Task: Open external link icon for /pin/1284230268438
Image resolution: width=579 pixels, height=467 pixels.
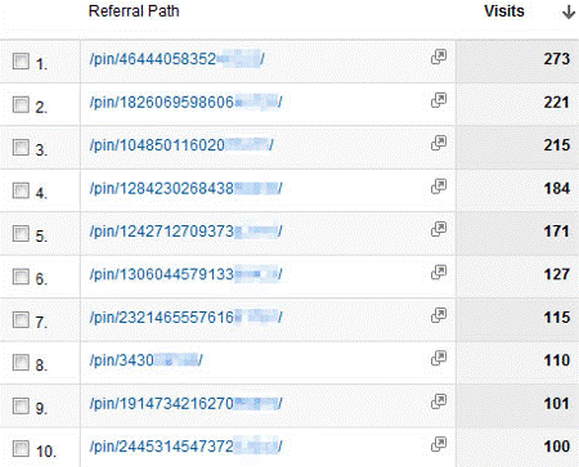Action: click(439, 186)
